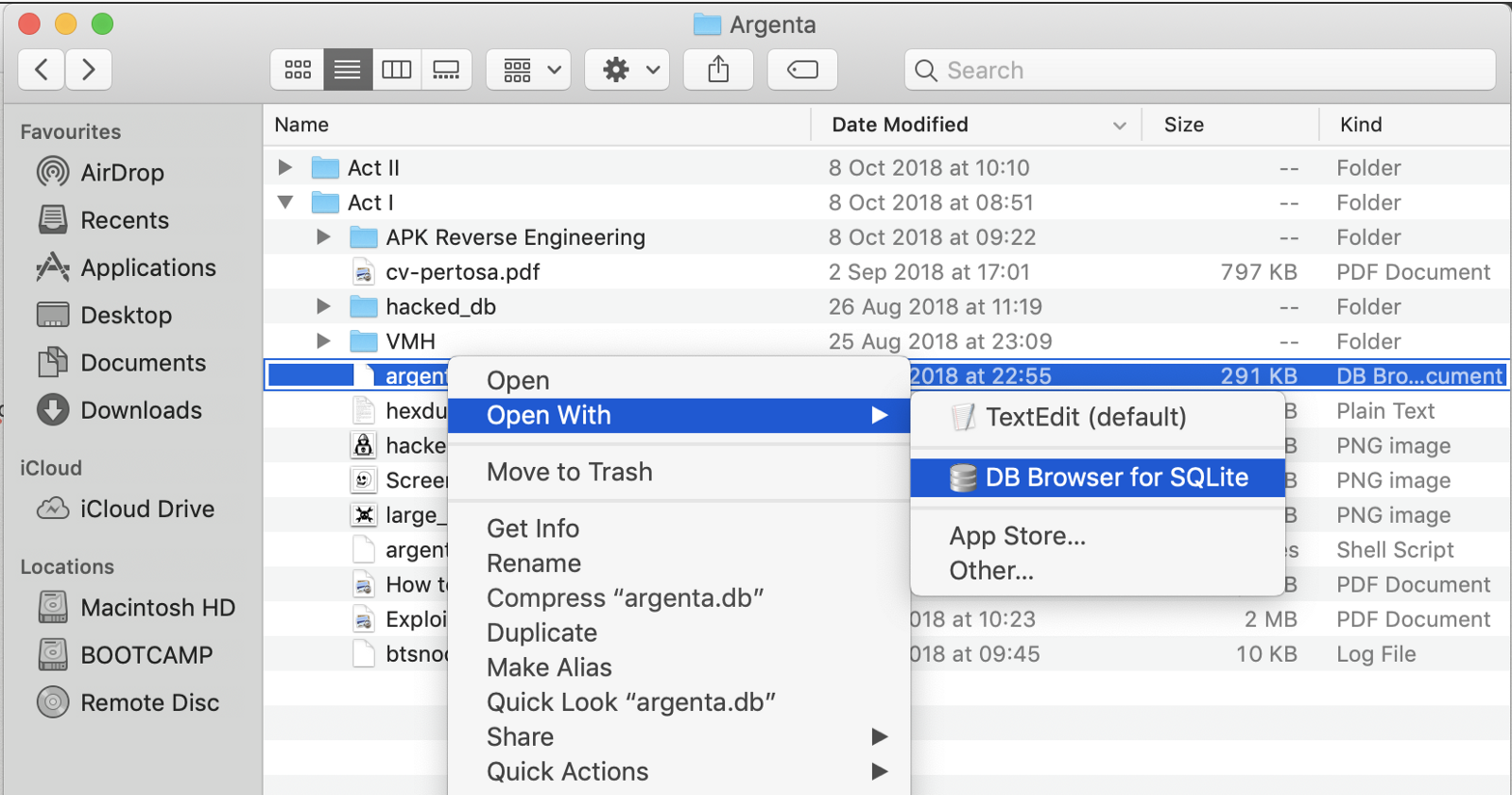
Task: Click the Plain Text kind entry
Action: click(x=1385, y=411)
